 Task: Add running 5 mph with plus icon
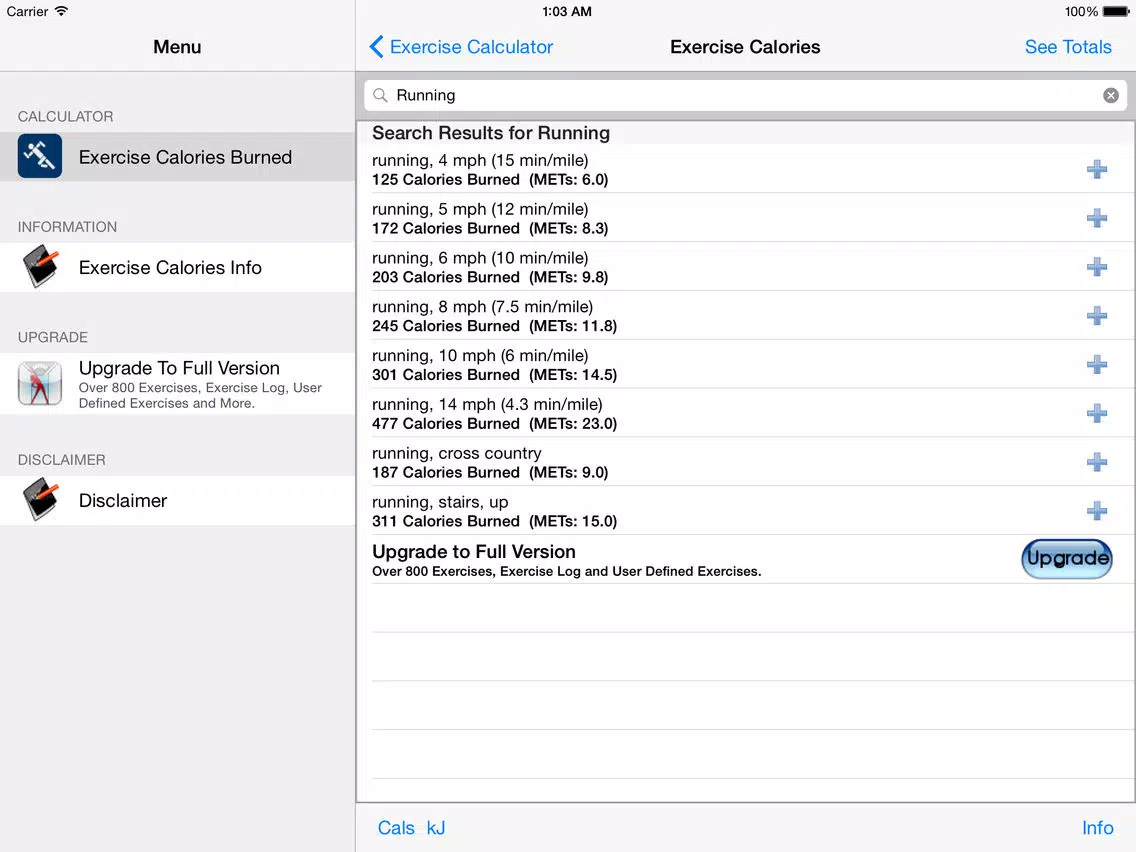point(1096,218)
